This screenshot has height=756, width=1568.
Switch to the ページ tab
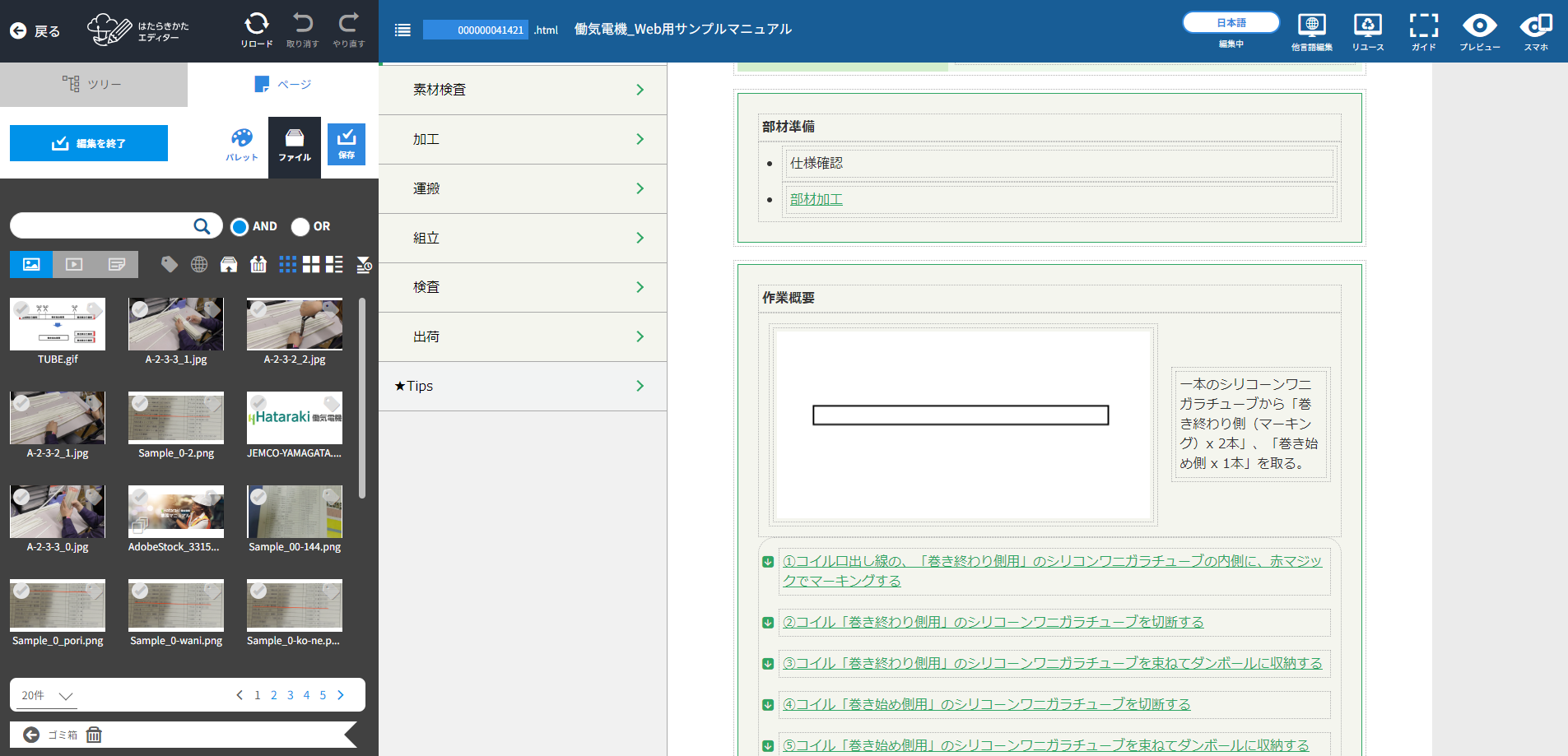pyautogui.click(x=282, y=84)
